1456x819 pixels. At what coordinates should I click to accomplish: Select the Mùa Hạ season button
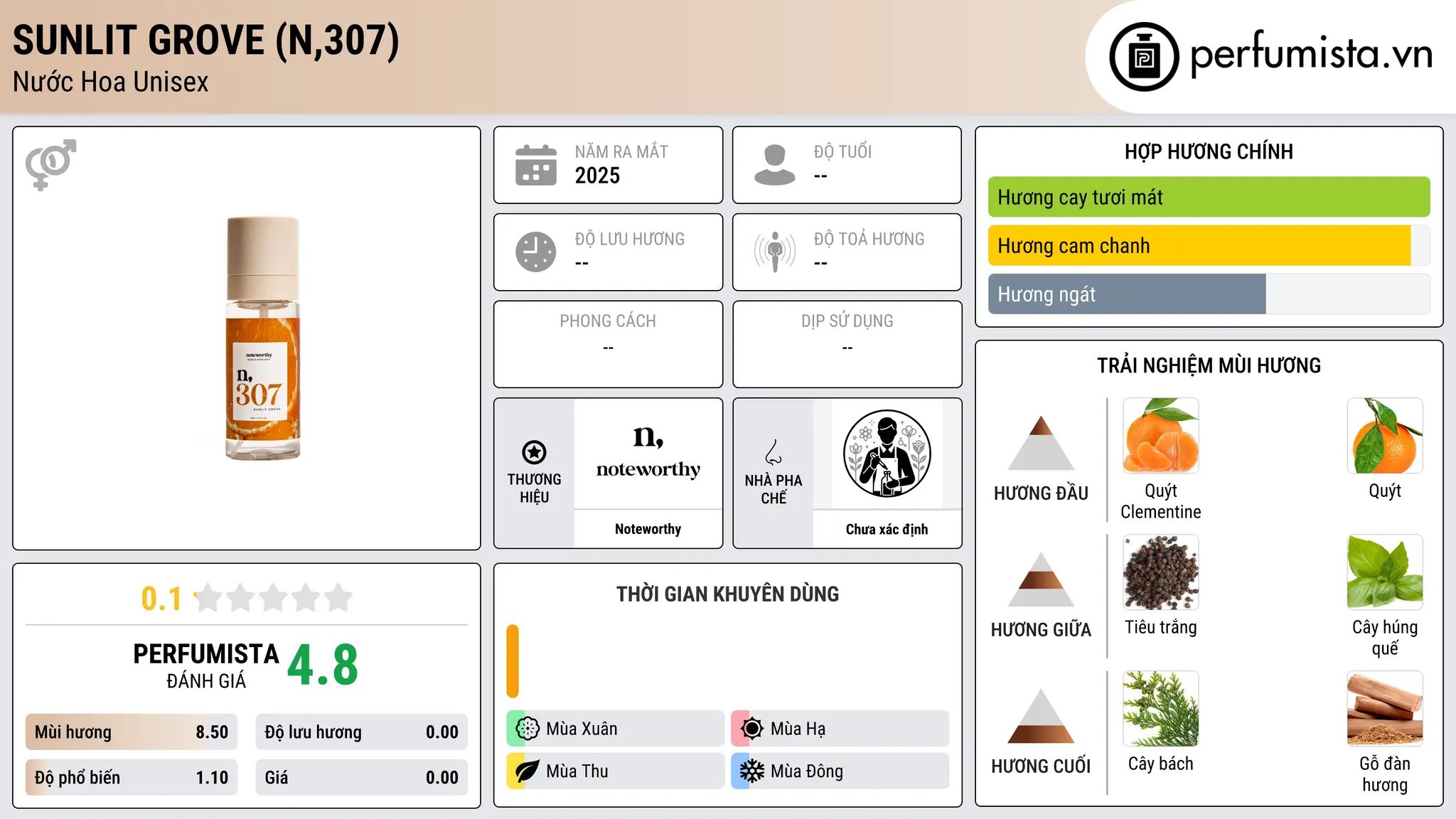click(x=840, y=729)
